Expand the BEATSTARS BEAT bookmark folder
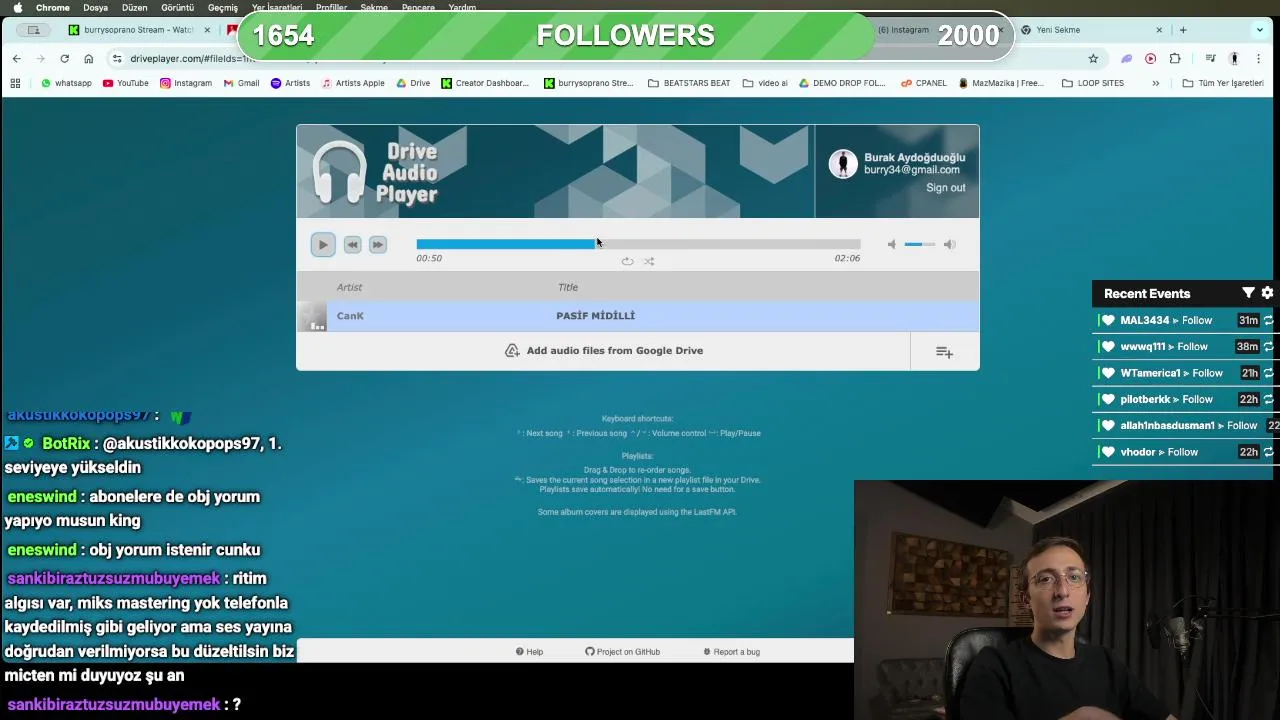1280x720 pixels. (x=689, y=83)
